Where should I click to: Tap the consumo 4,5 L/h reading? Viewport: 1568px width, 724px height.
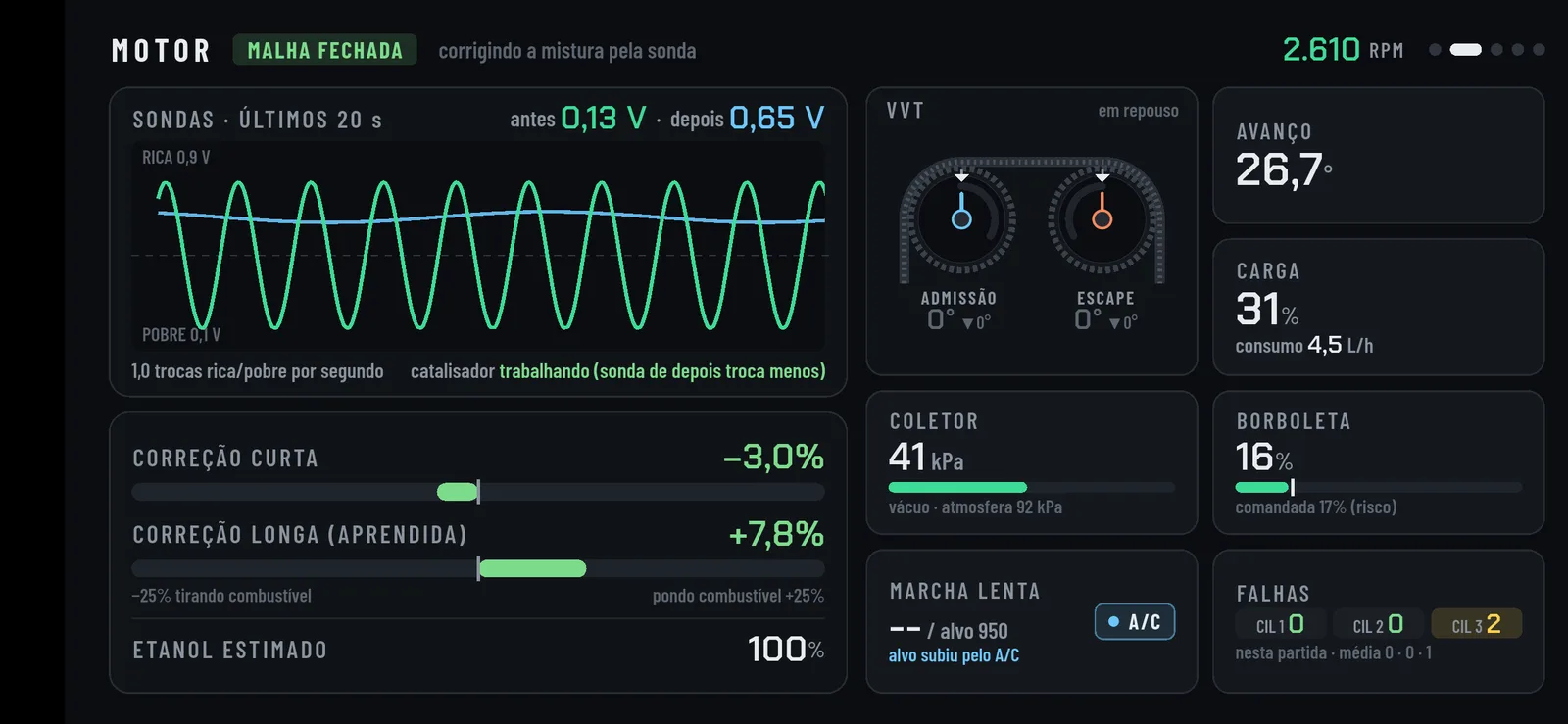click(x=1304, y=346)
